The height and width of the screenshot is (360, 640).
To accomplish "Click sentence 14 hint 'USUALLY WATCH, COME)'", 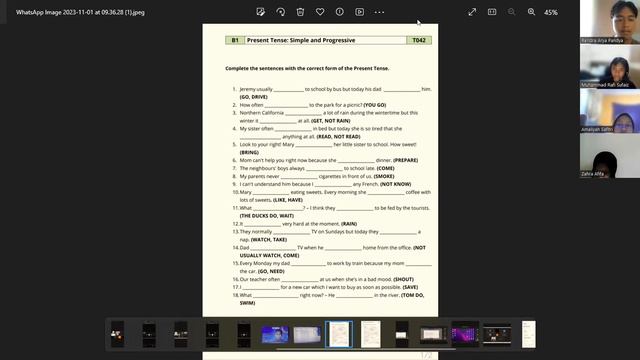I will click(269, 256).
